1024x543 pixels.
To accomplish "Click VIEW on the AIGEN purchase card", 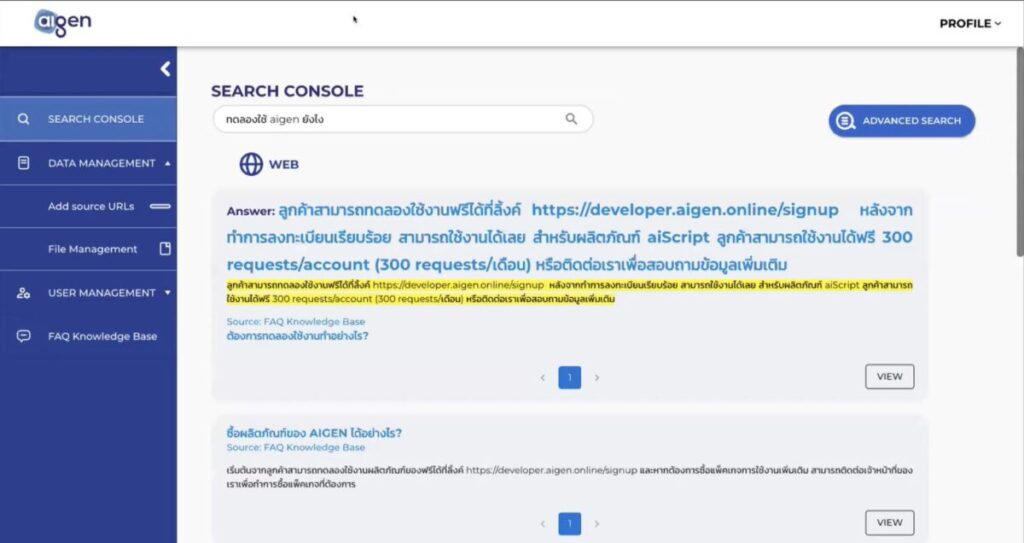I will (889, 522).
